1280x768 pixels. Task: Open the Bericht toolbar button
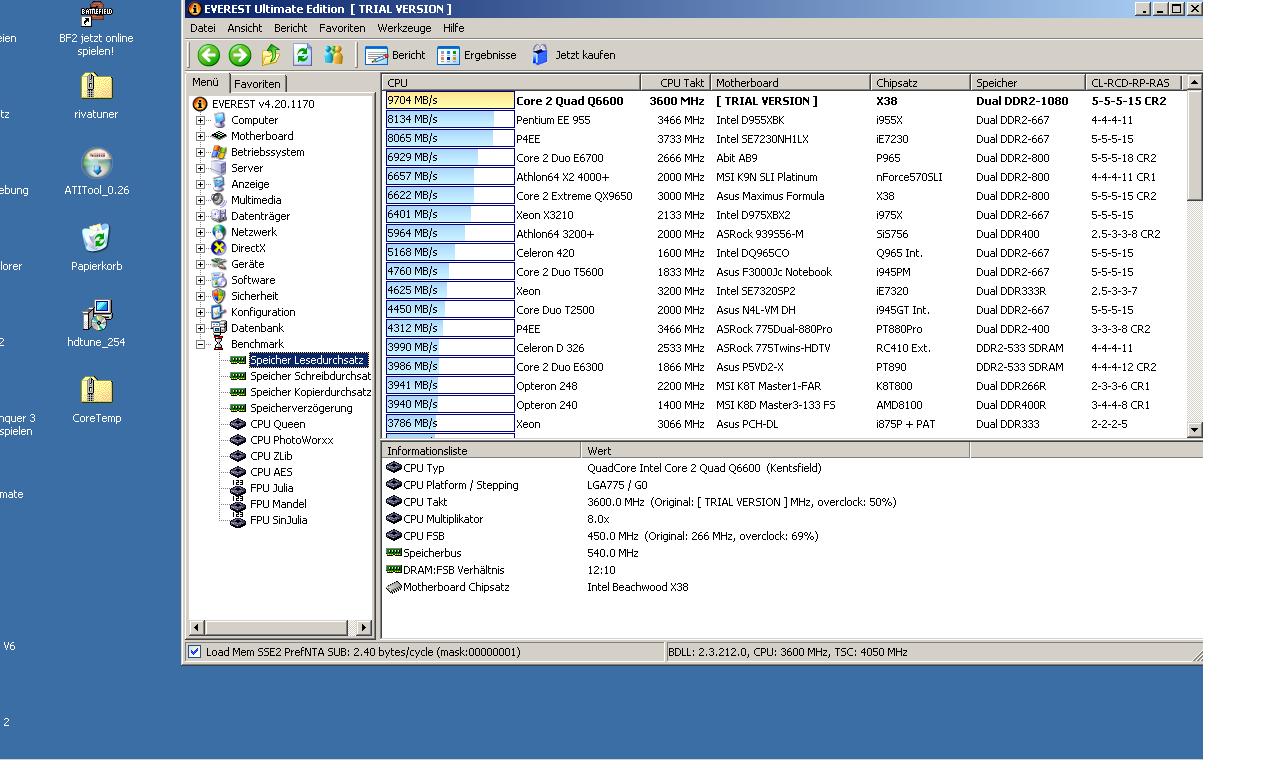[395, 55]
